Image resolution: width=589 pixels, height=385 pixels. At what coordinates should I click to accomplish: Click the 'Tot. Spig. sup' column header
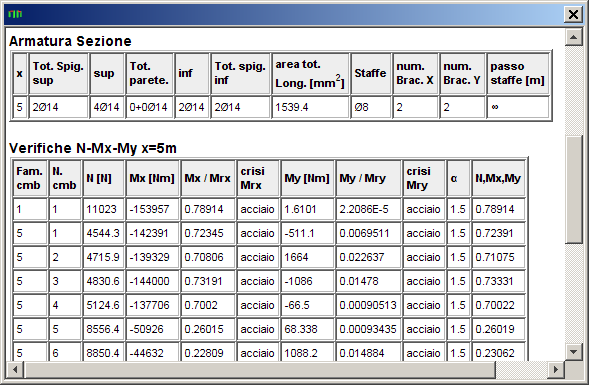click(x=58, y=73)
